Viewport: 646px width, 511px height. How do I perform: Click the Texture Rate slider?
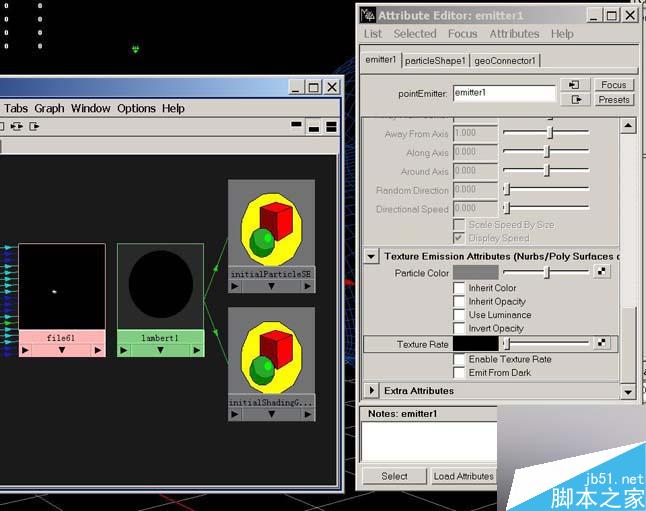point(546,343)
